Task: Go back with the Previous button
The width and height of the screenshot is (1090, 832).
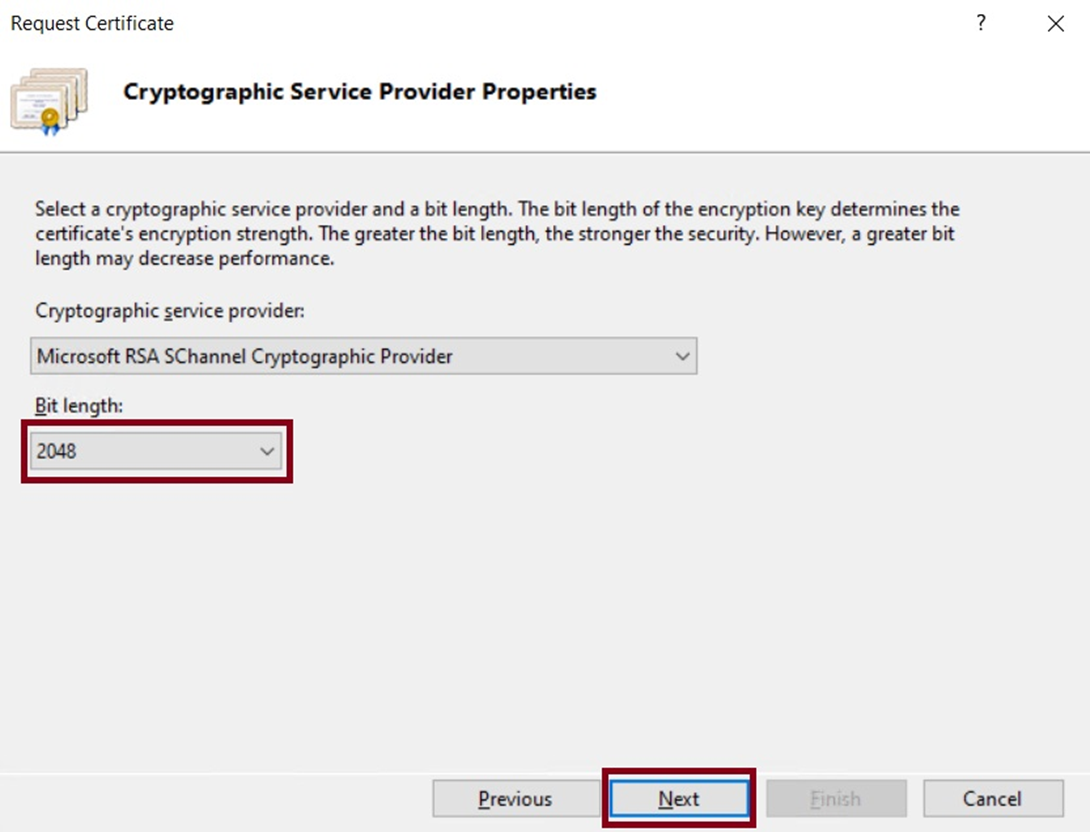Action: [515, 799]
